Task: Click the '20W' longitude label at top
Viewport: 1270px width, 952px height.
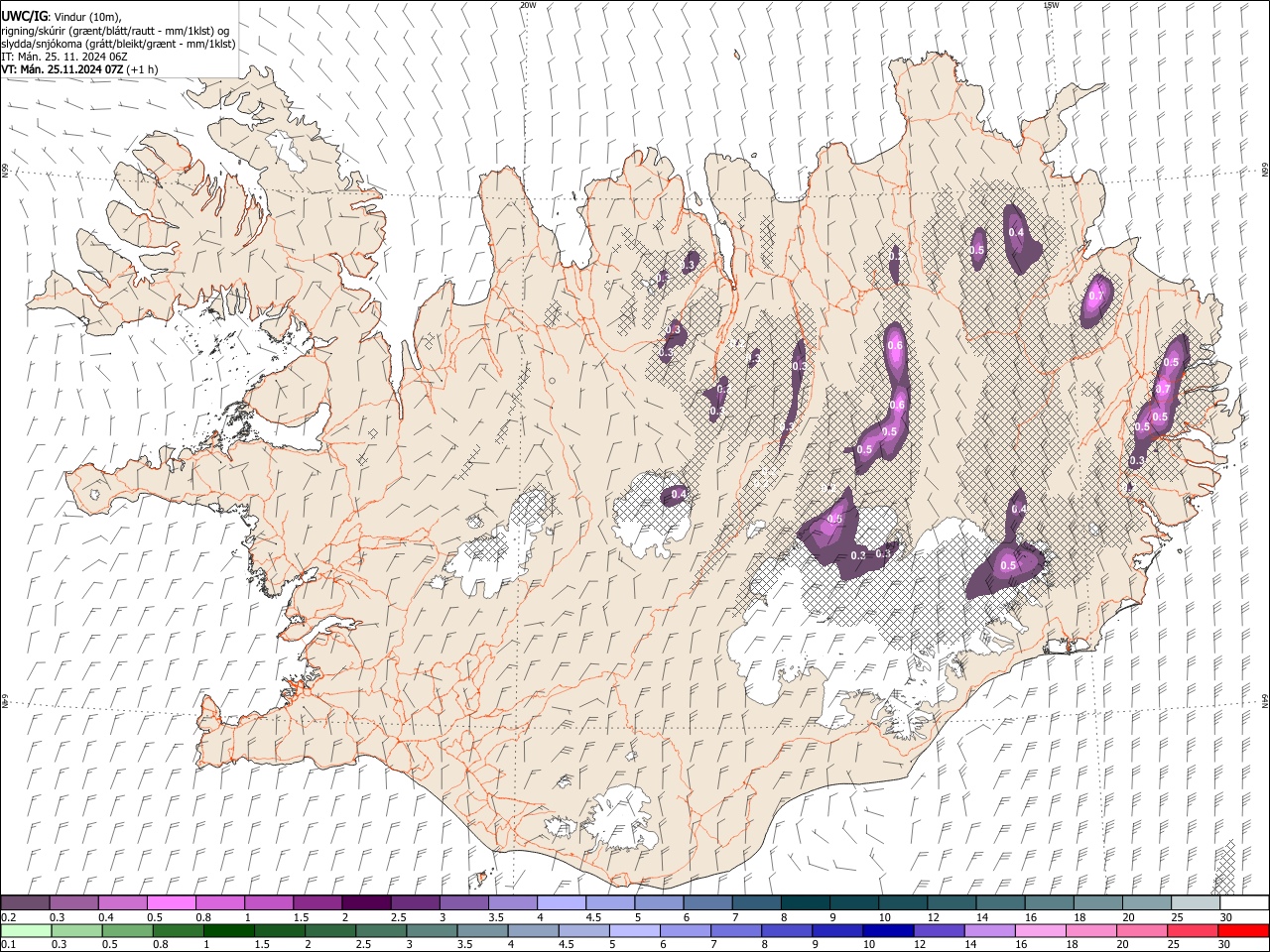Action: click(528, 5)
